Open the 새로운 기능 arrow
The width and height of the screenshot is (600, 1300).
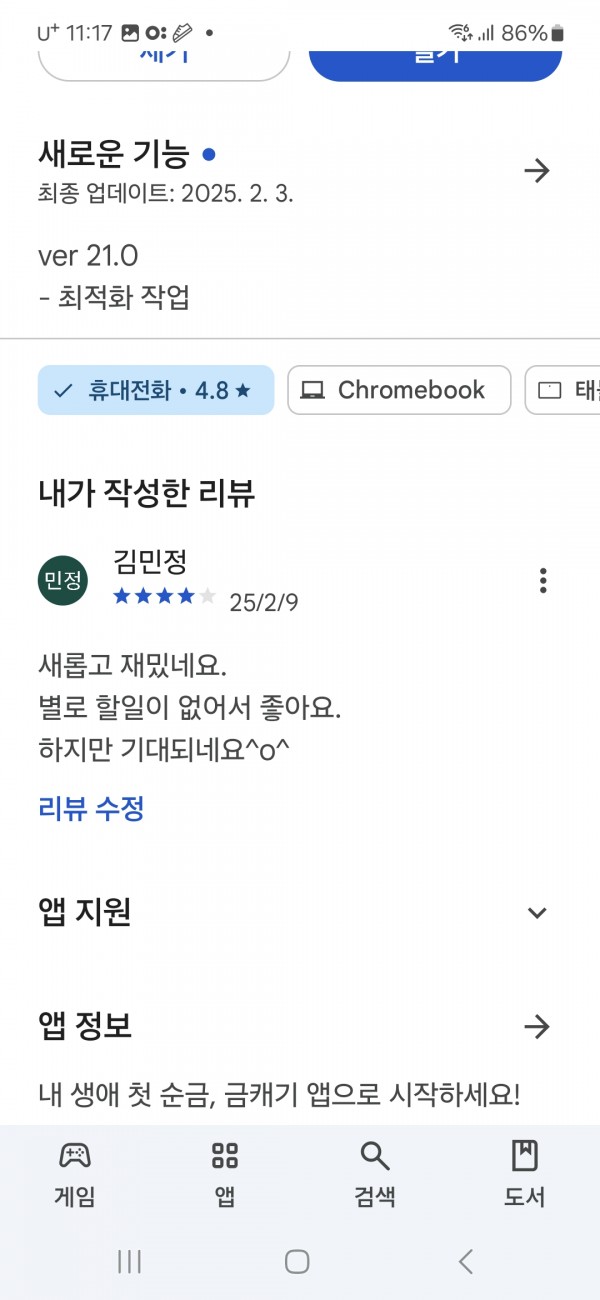(537, 171)
